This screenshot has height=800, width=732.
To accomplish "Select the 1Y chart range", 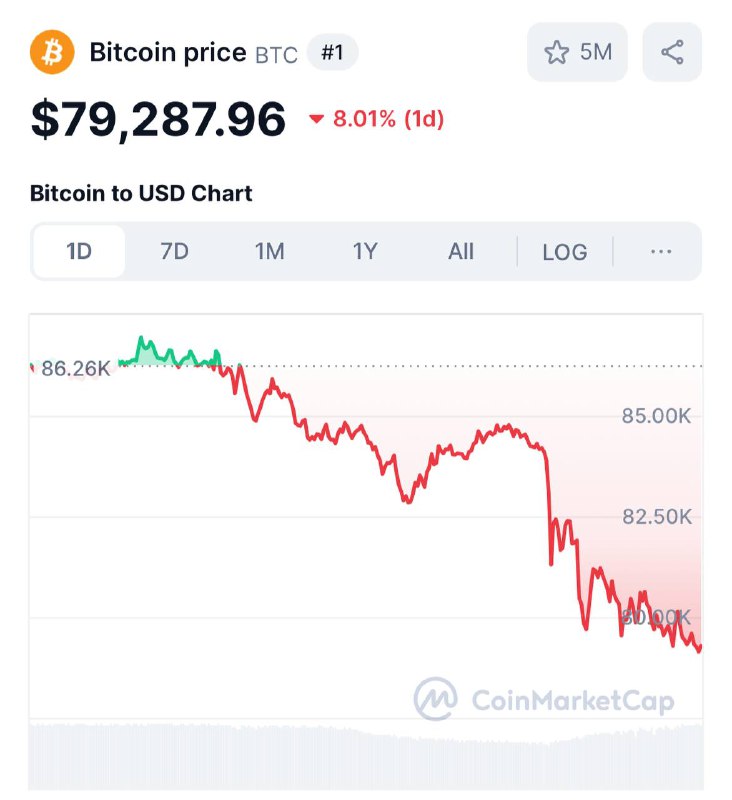I will pos(365,252).
